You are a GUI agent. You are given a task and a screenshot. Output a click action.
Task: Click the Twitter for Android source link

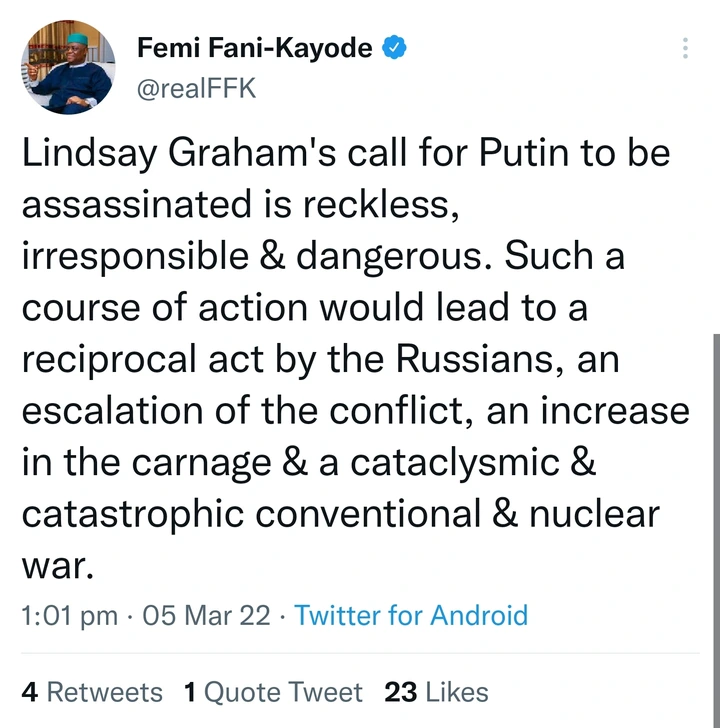411,615
